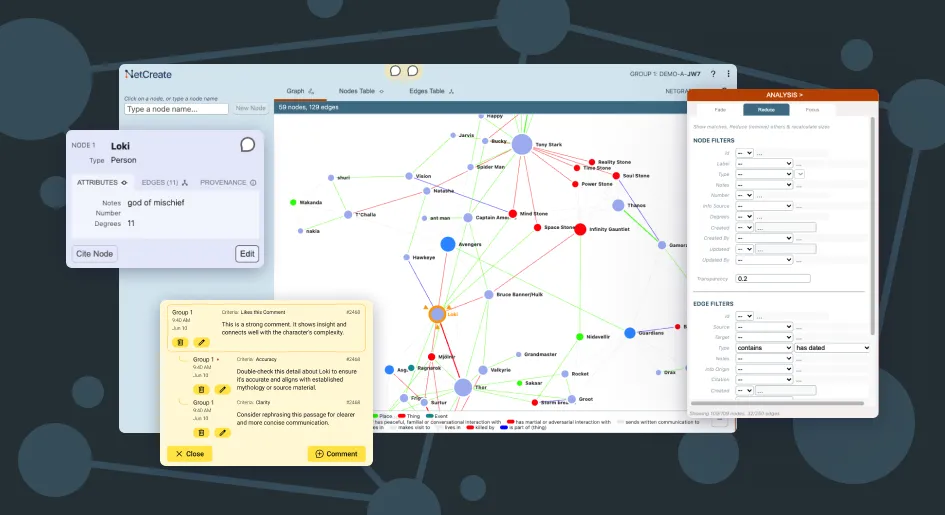The image size is (945, 515).
Task: Open the Attributes tab on Loki card
Action: (x=102, y=183)
